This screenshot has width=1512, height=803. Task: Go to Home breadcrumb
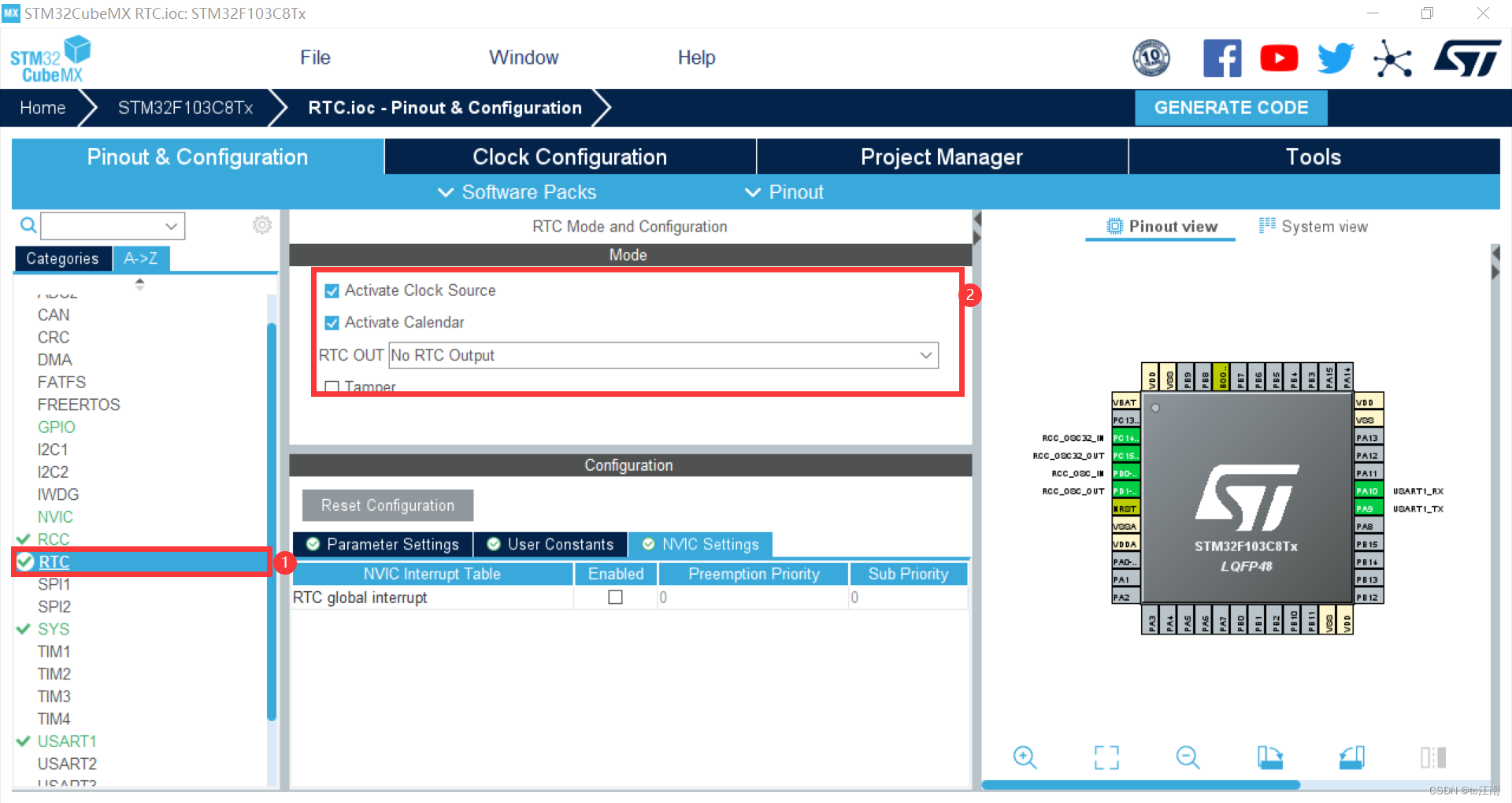coord(43,108)
